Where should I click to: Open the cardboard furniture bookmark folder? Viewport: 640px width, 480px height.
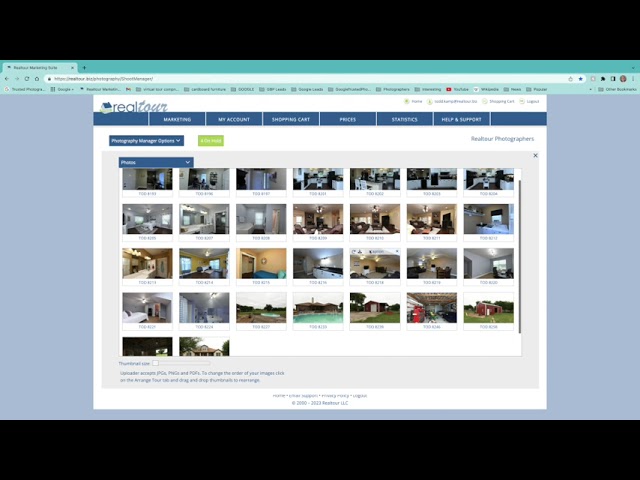(205, 89)
